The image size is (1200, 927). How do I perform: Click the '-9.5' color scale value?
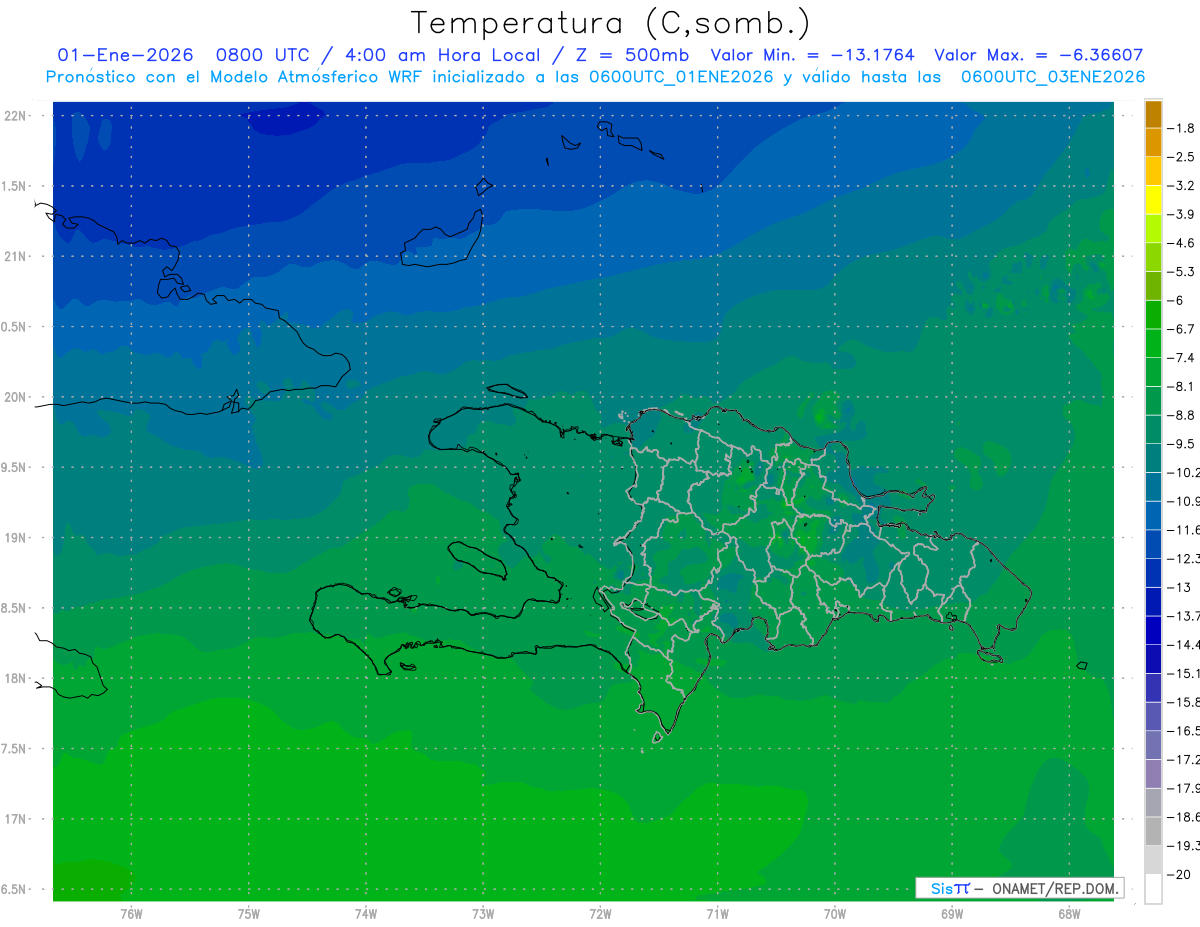tap(1181, 443)
